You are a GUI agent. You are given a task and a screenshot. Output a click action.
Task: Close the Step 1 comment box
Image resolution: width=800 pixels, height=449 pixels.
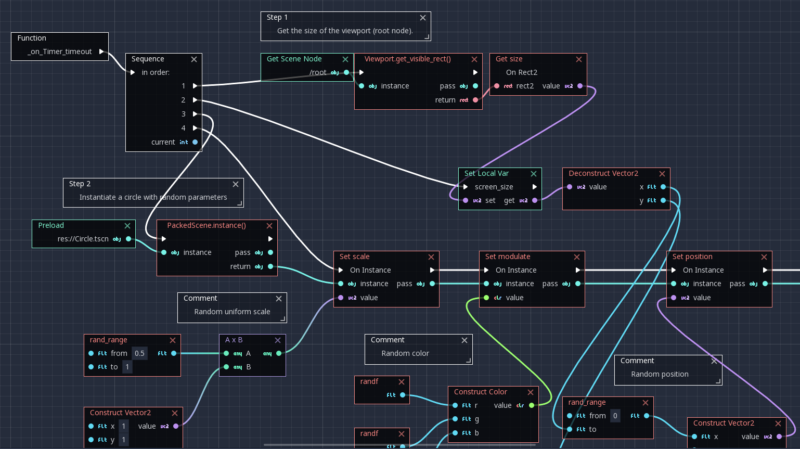tap(422, 18)
